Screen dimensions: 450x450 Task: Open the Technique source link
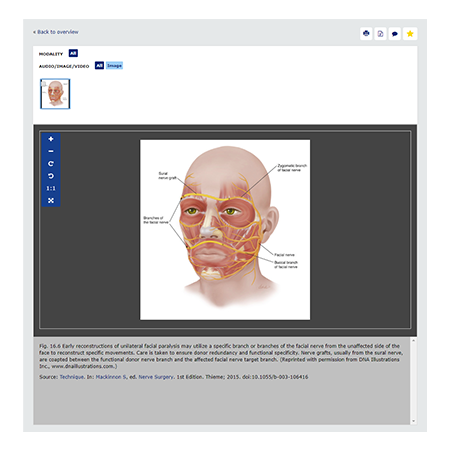point(72,377)
